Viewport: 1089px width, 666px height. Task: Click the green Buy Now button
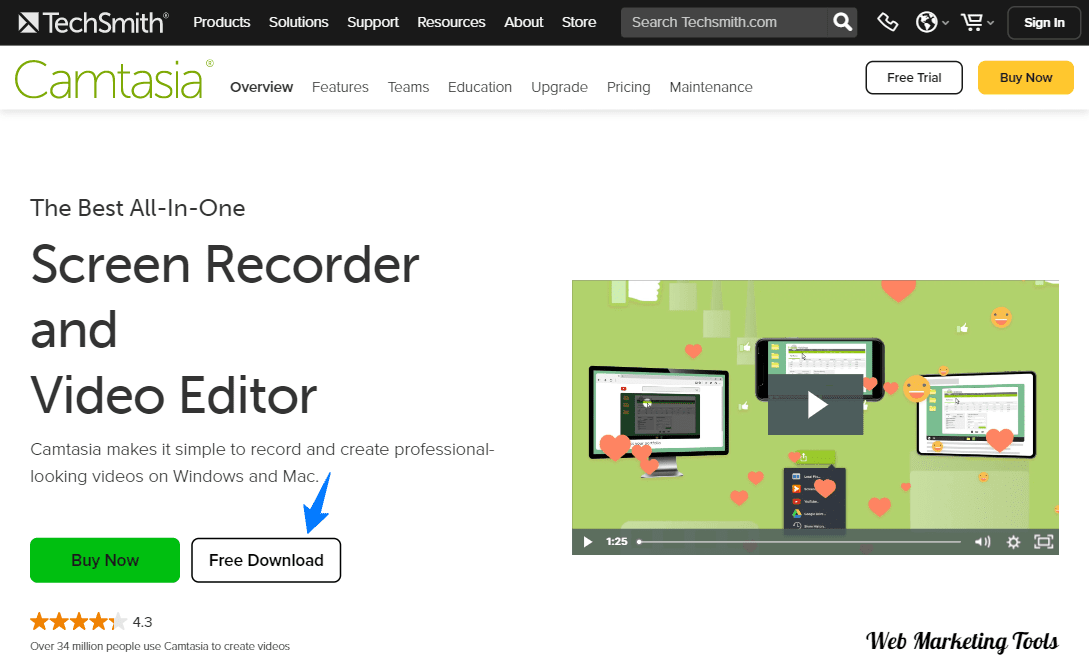(105, 560)
